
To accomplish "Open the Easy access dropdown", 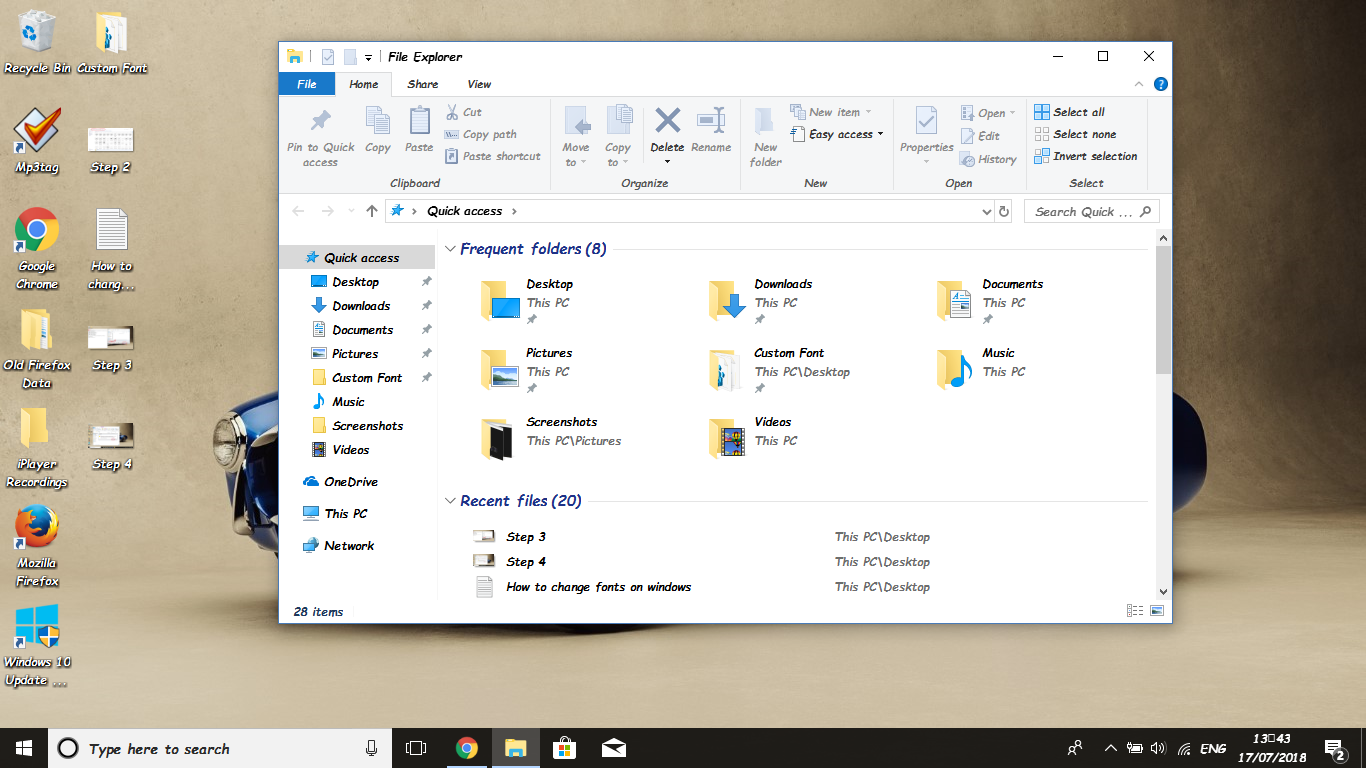I will (x=838, y=133).
